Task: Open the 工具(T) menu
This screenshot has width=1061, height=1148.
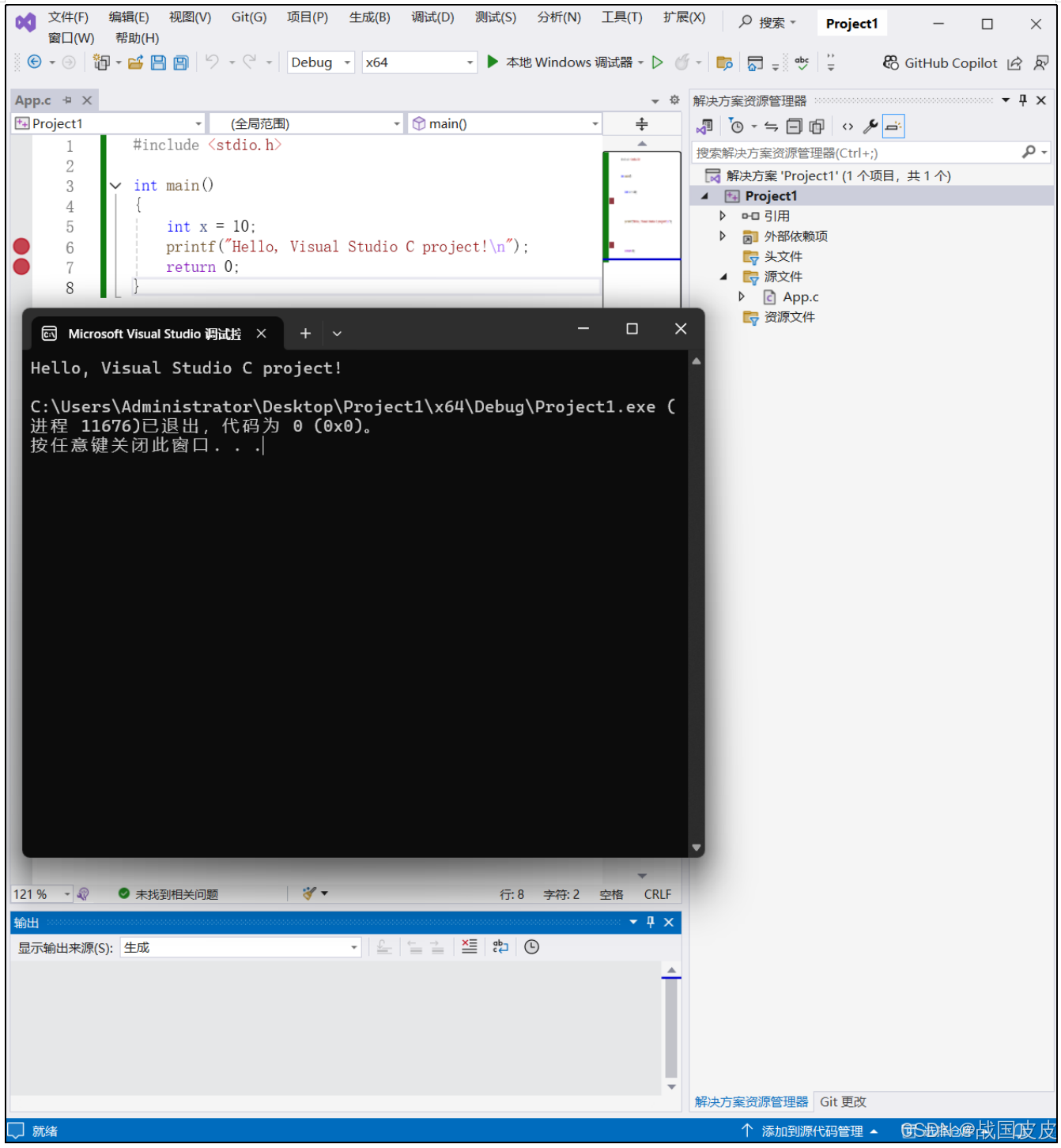Action: coord(621,17)
